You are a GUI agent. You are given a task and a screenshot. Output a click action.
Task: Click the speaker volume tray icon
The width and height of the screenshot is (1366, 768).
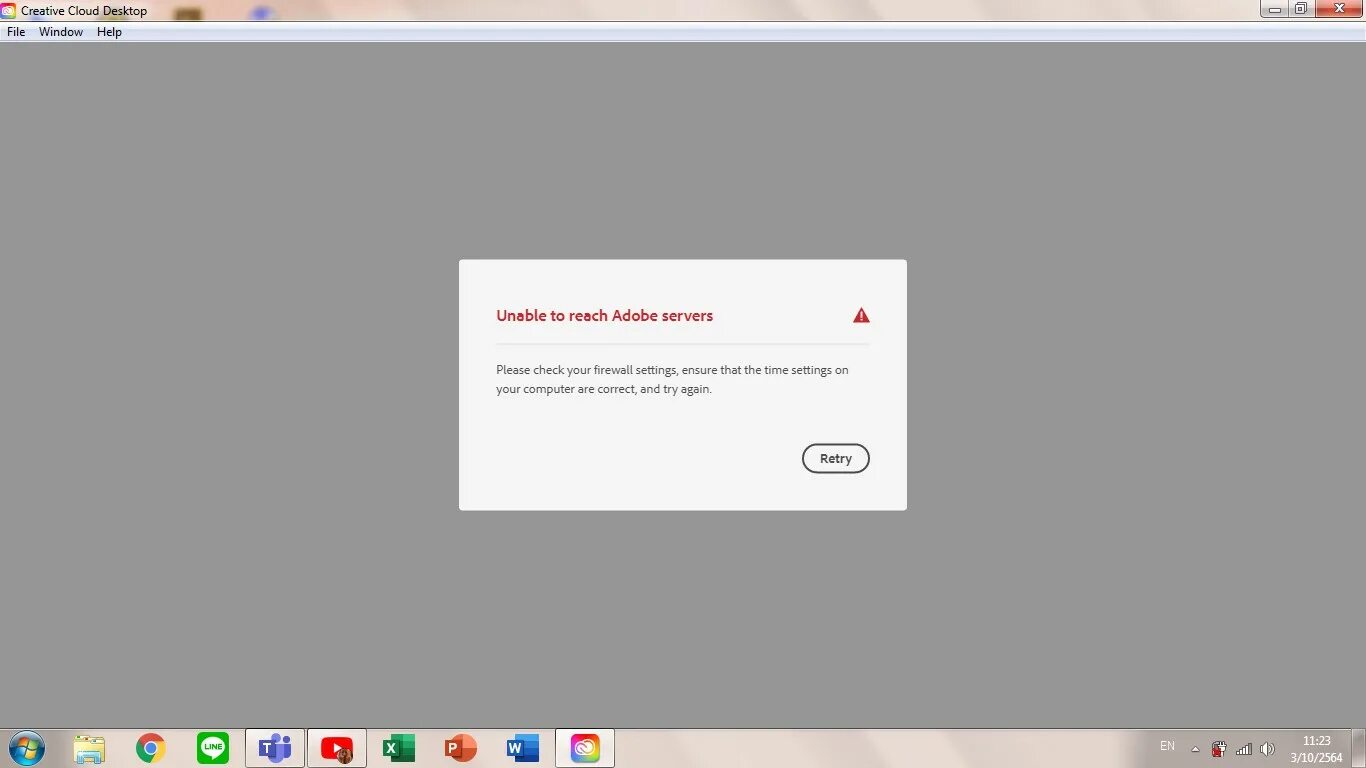[x=1268, y=749]
